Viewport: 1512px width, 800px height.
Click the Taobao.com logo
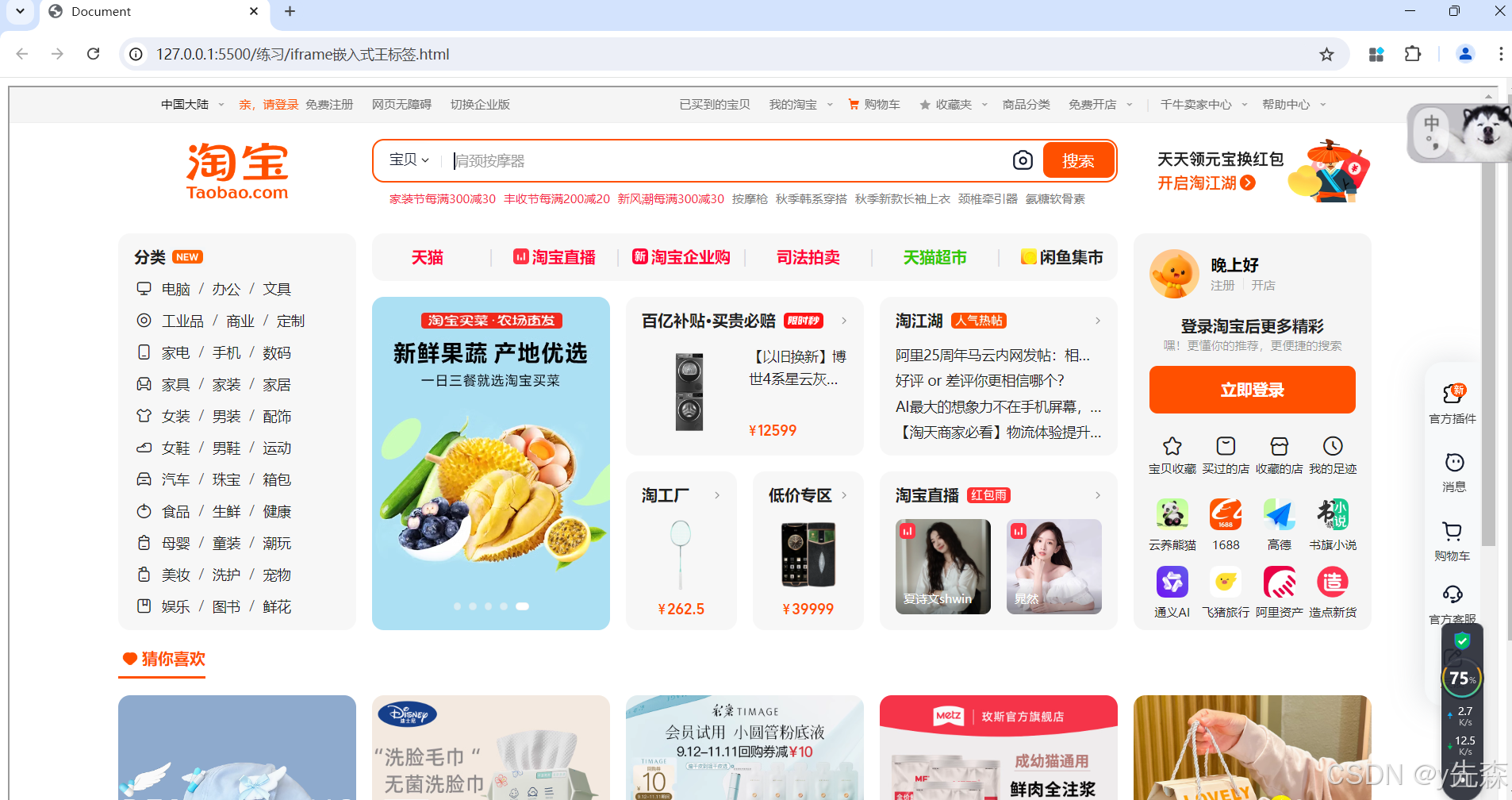tap(237, 171)
